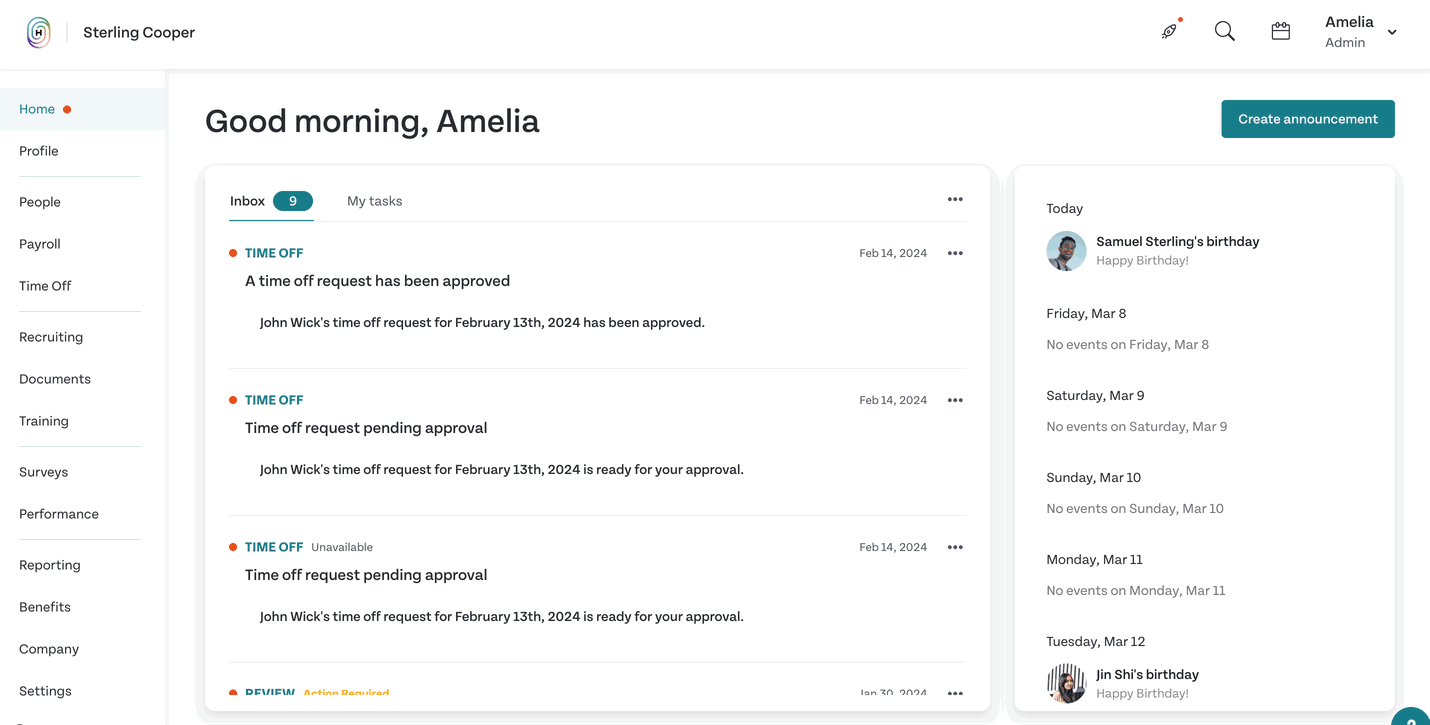Click the Sterling Cooper logo icon
1430x725 pixels.
coord(38,32)
